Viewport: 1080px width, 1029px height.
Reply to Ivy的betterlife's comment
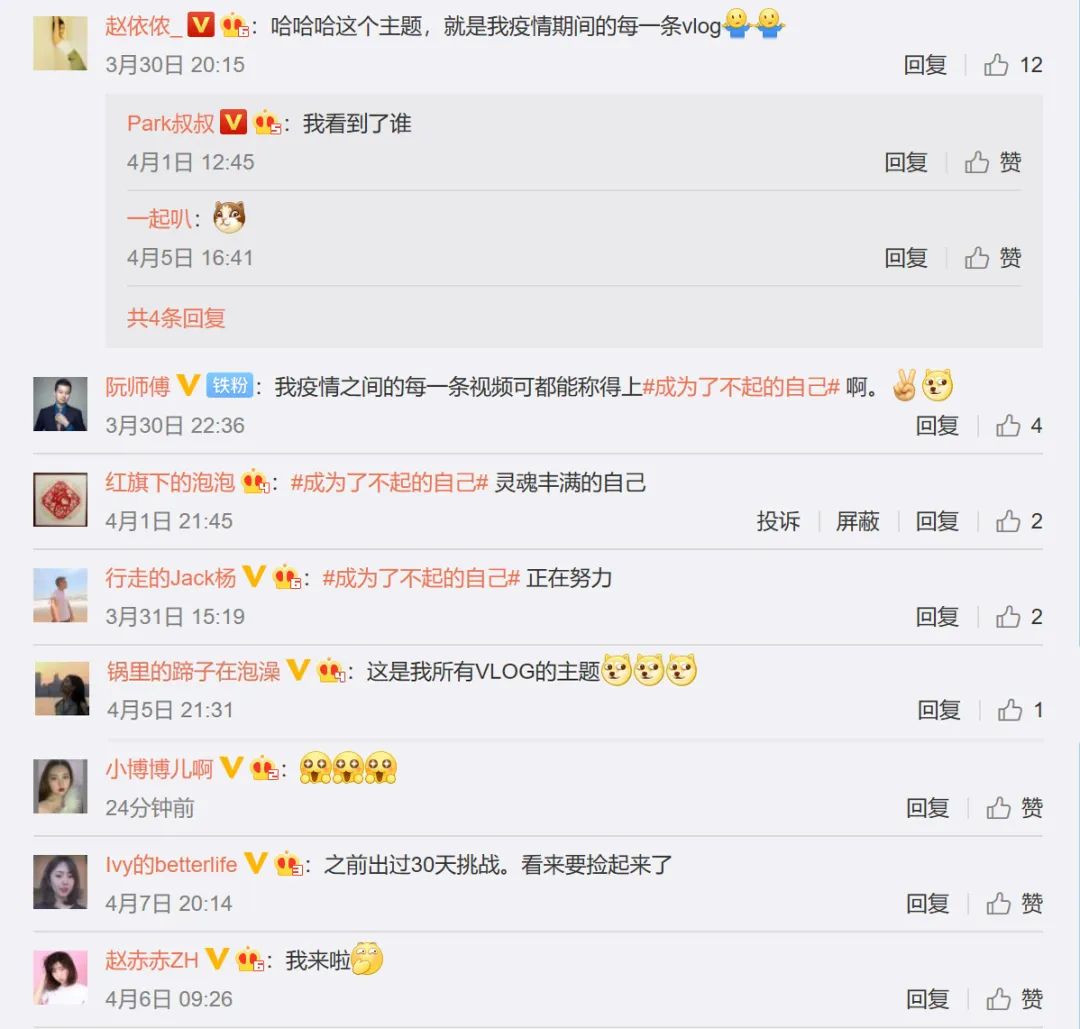[927, 903]
